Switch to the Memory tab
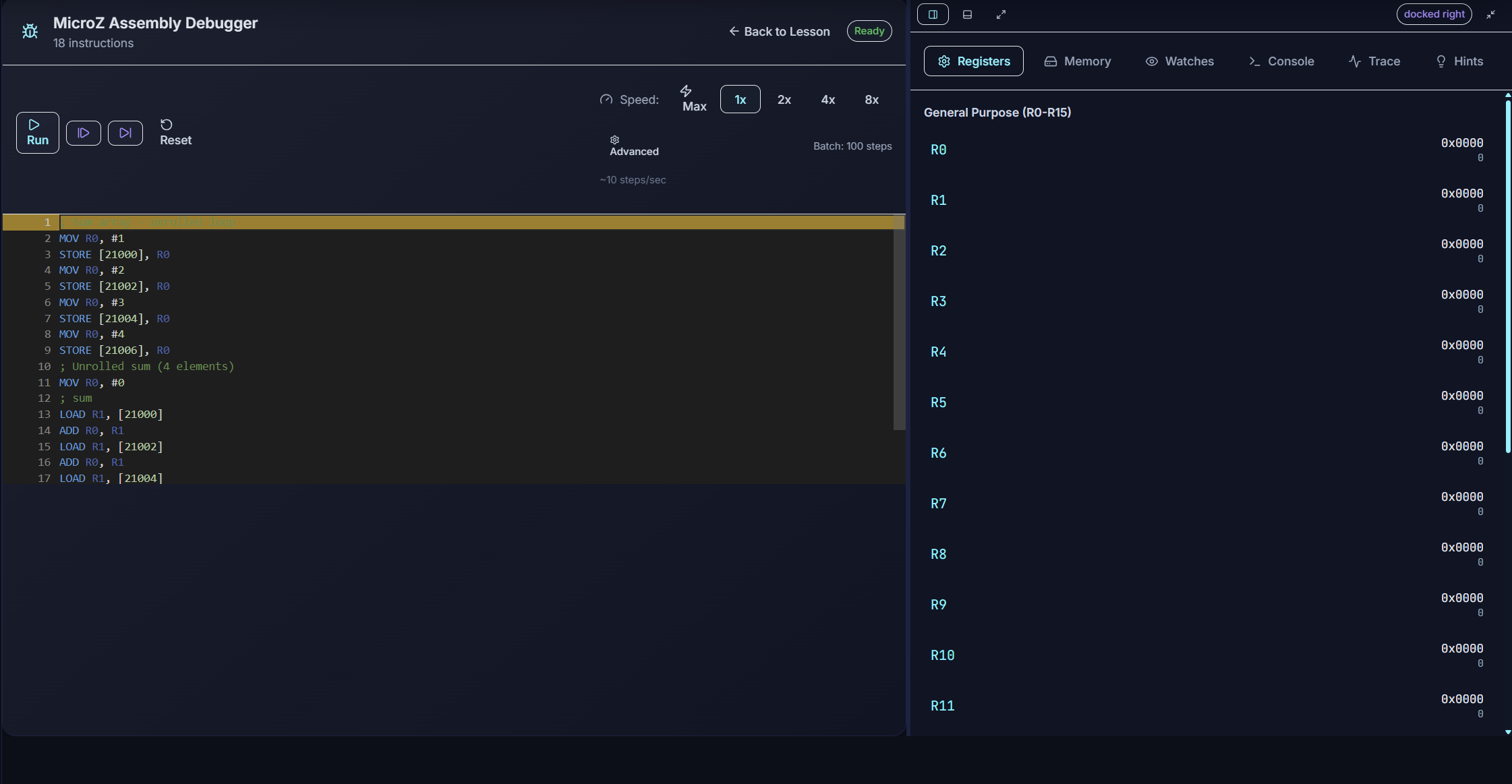This screenshot has width=1512, height=784. (1077, 61)
